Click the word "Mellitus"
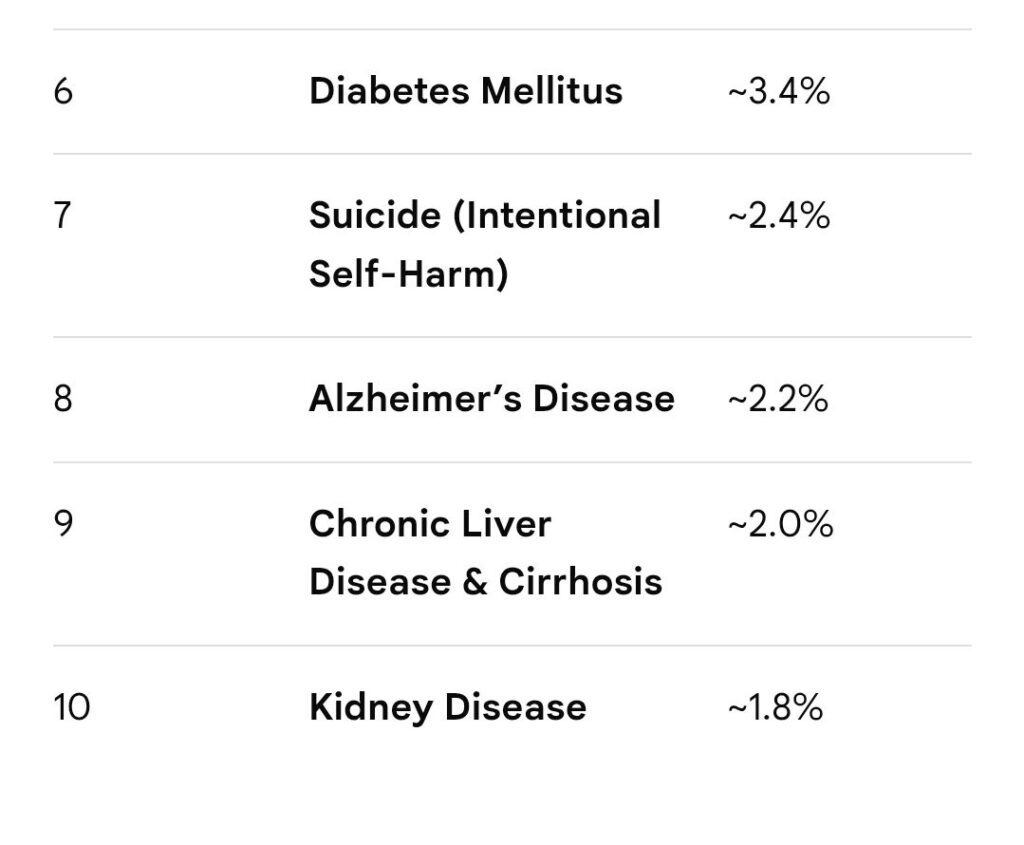 coord(551,92)
